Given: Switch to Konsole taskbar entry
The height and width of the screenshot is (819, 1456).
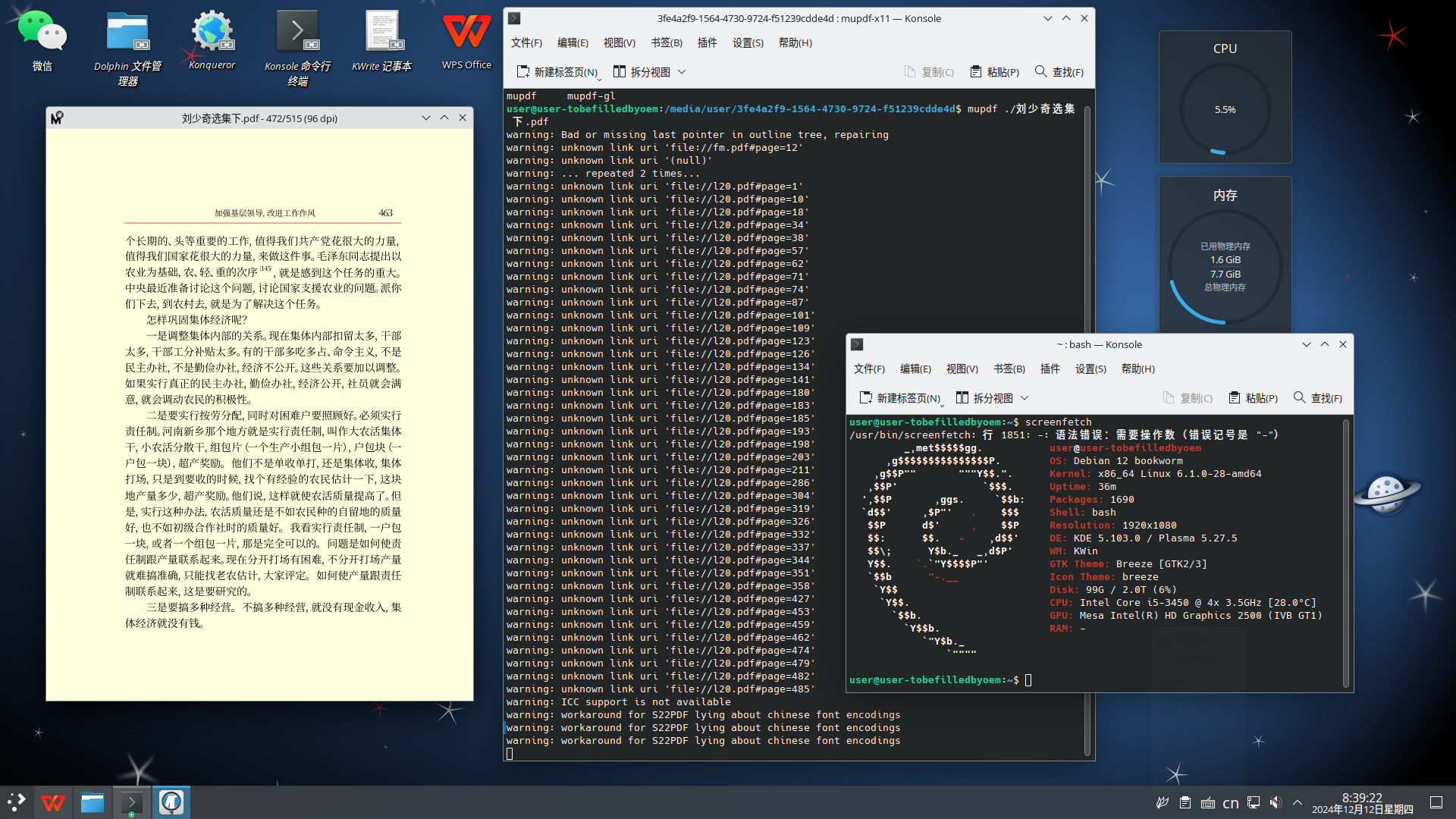Looking at the screenshot, I should pos(132,802).
